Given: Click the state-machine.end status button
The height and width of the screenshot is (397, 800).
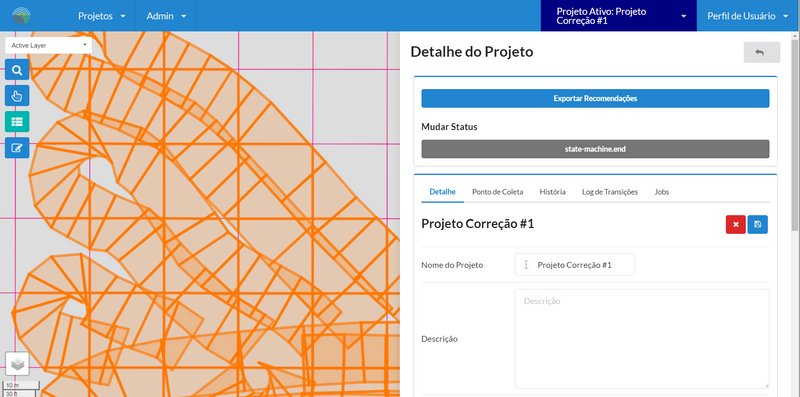Looking at the screenshot, I should 595,149.
